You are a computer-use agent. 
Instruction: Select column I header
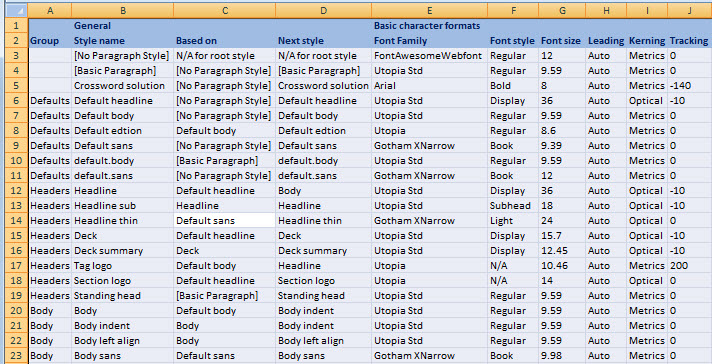tap(647, 10)
